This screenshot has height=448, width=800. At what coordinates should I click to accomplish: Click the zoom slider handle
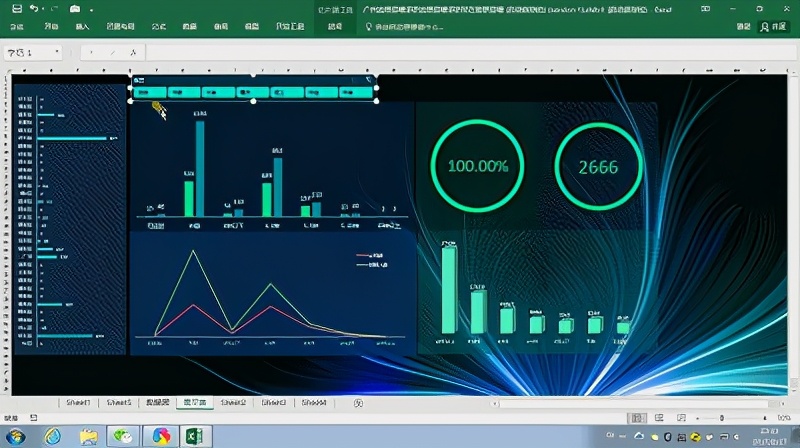tap(722, 418)
